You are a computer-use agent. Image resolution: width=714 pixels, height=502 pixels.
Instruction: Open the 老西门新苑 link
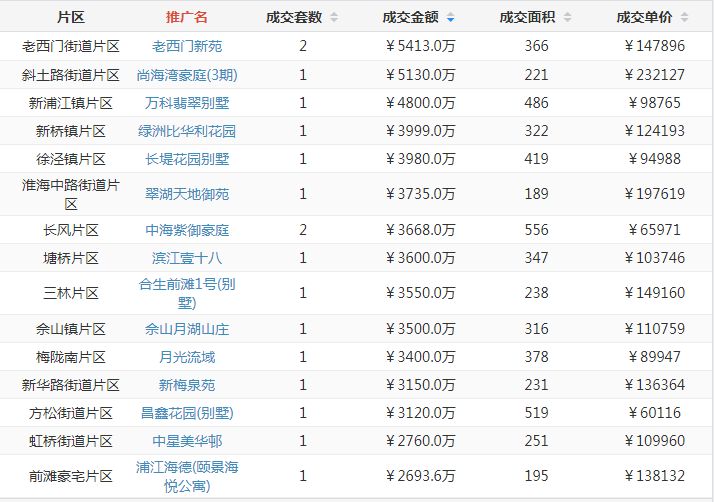pos(187,46)
